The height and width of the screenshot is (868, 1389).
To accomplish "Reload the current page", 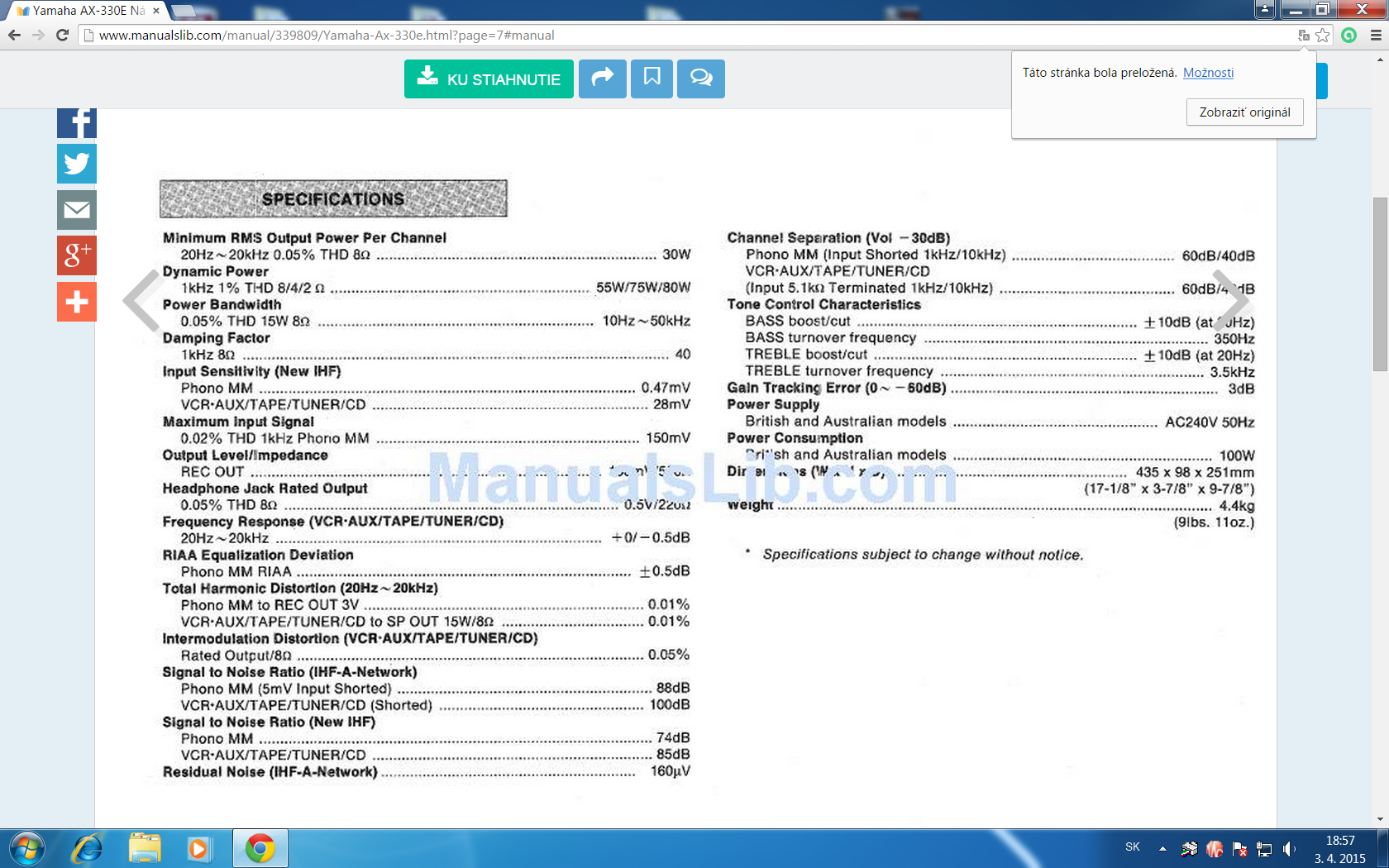I will [62, 36].
